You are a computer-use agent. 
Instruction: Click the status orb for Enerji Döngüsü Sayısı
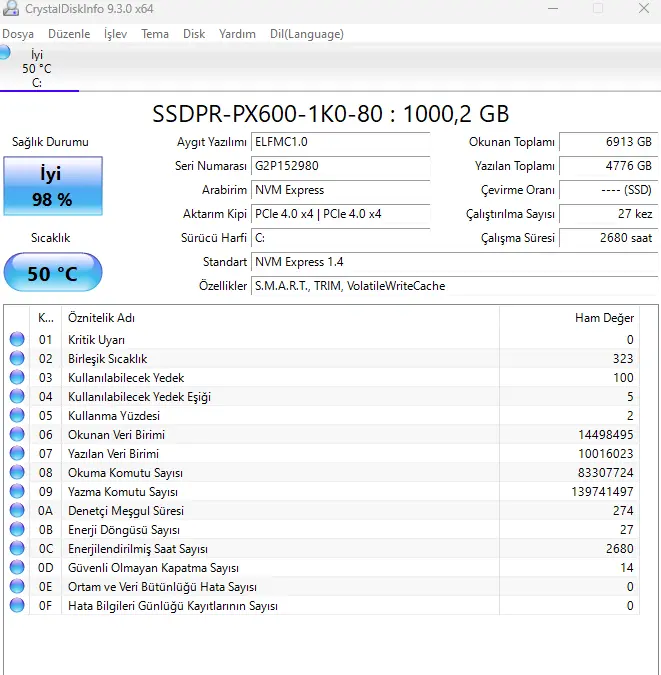tap(17, 529)
